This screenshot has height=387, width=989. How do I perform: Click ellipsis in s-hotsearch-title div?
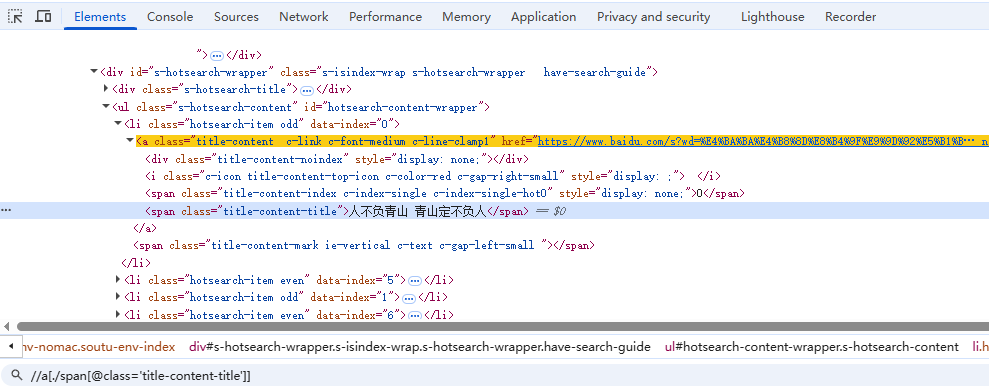[x=307, y=90]
